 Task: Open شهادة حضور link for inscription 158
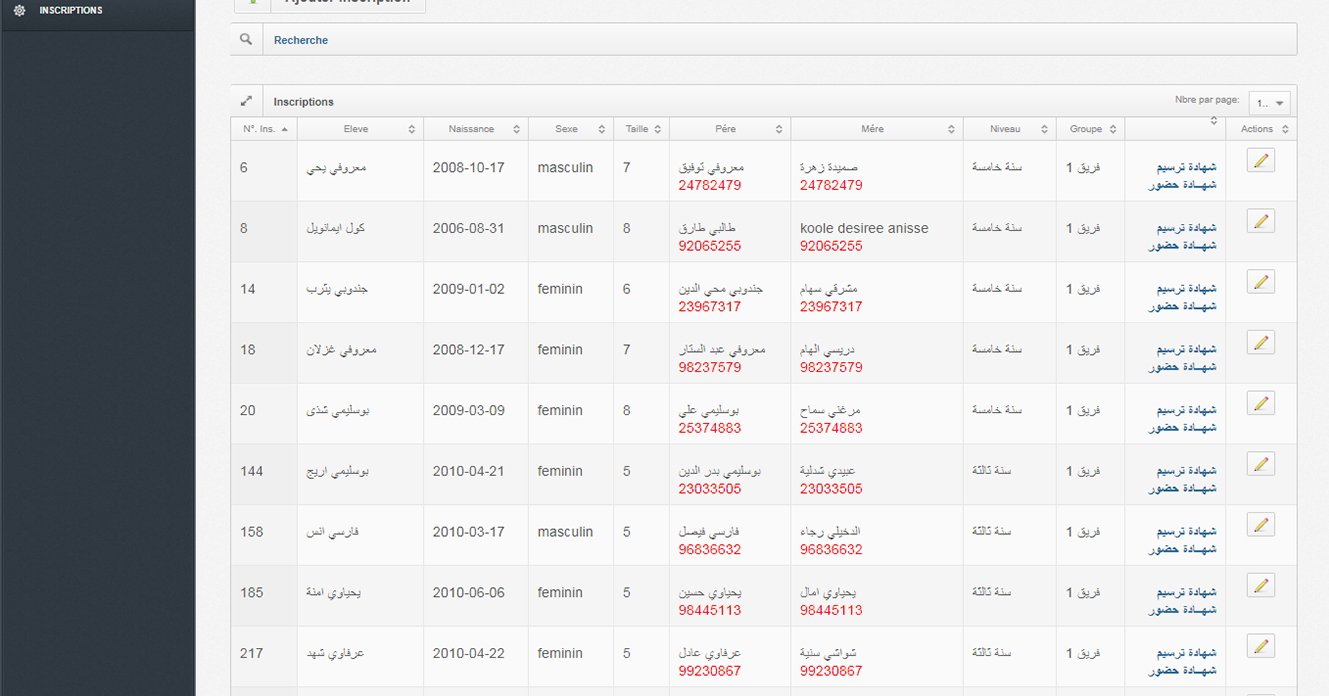tap(1183, 549)
